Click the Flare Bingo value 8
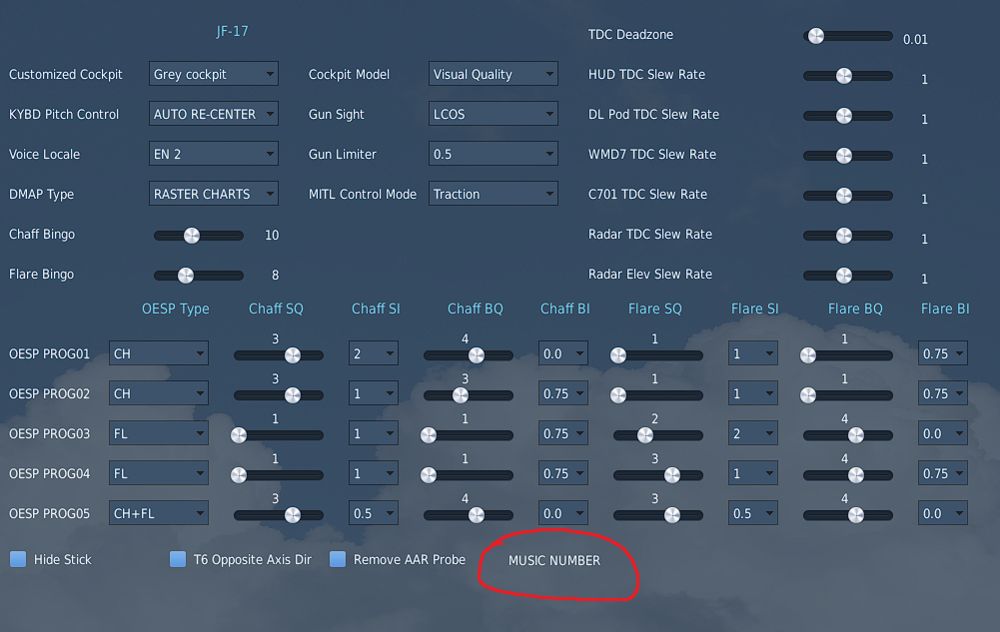The width and height of the screenshot is (1000, 632). (x=276, y=276)
